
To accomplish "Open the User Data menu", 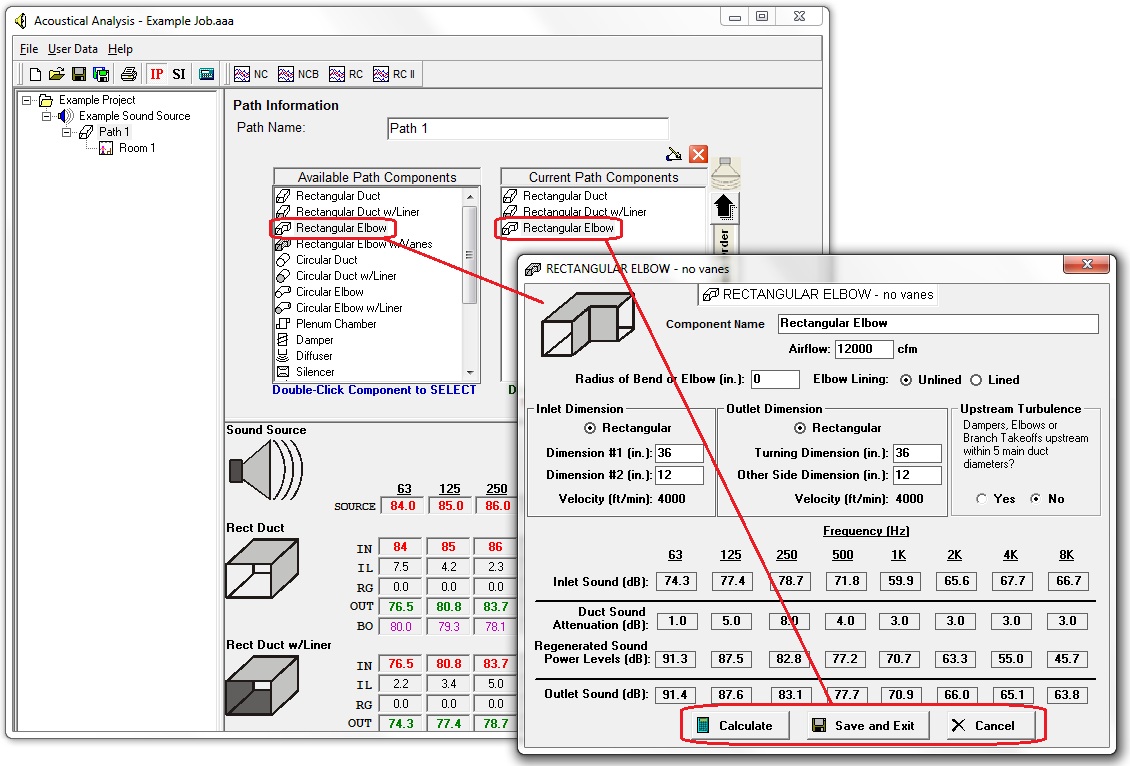I will [73, 49].
